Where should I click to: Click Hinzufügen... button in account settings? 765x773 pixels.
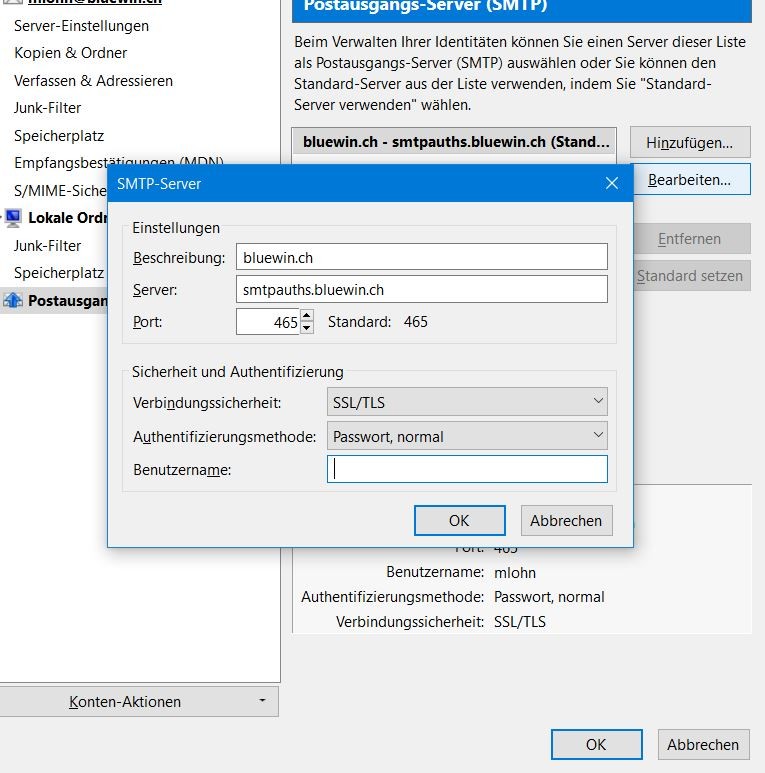[690, 142]
